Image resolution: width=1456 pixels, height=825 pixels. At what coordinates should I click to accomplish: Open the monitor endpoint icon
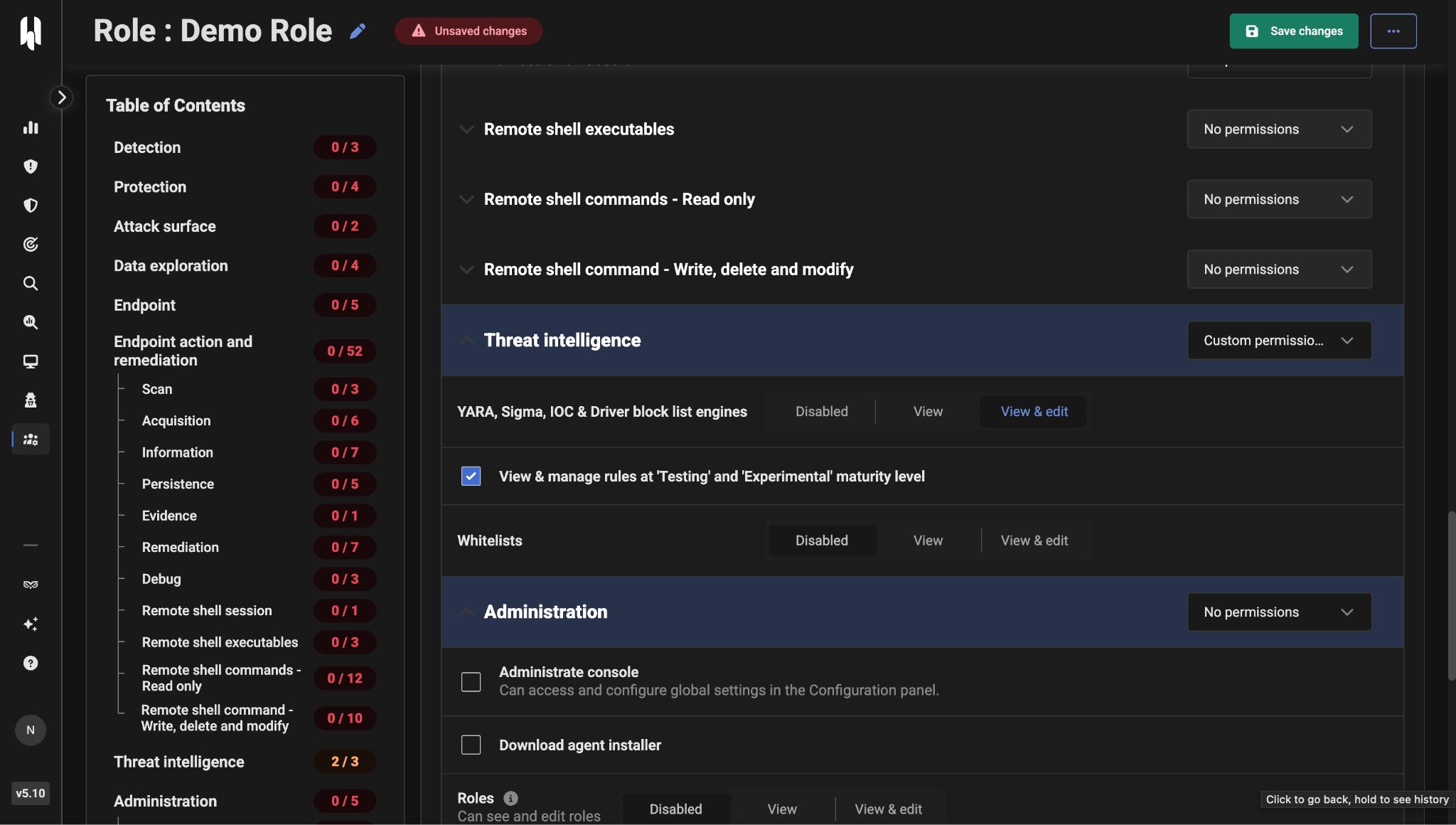click(31, 361)
